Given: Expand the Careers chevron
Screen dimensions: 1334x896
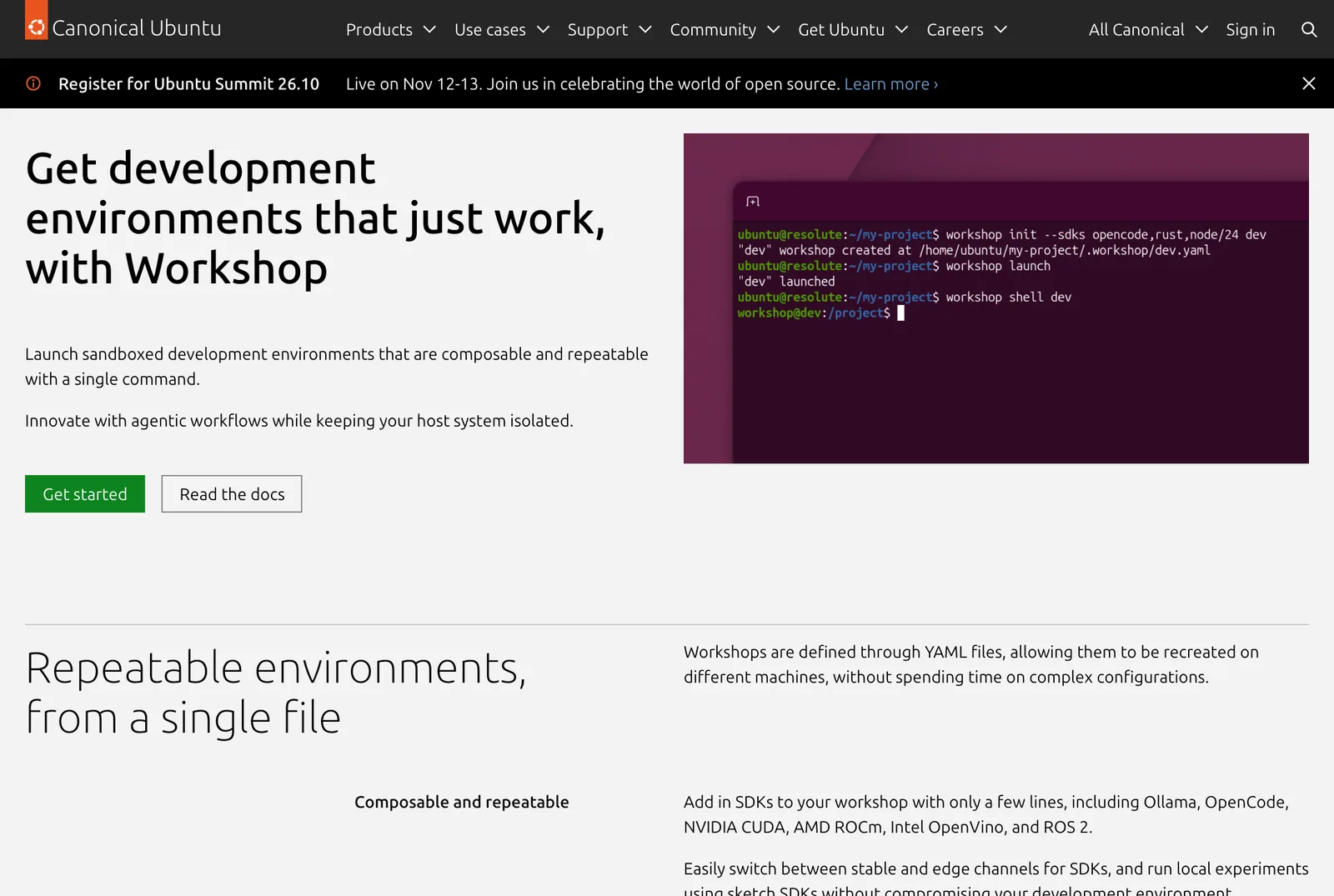Looking at the screenshot, I should [x=1000, y=29].
